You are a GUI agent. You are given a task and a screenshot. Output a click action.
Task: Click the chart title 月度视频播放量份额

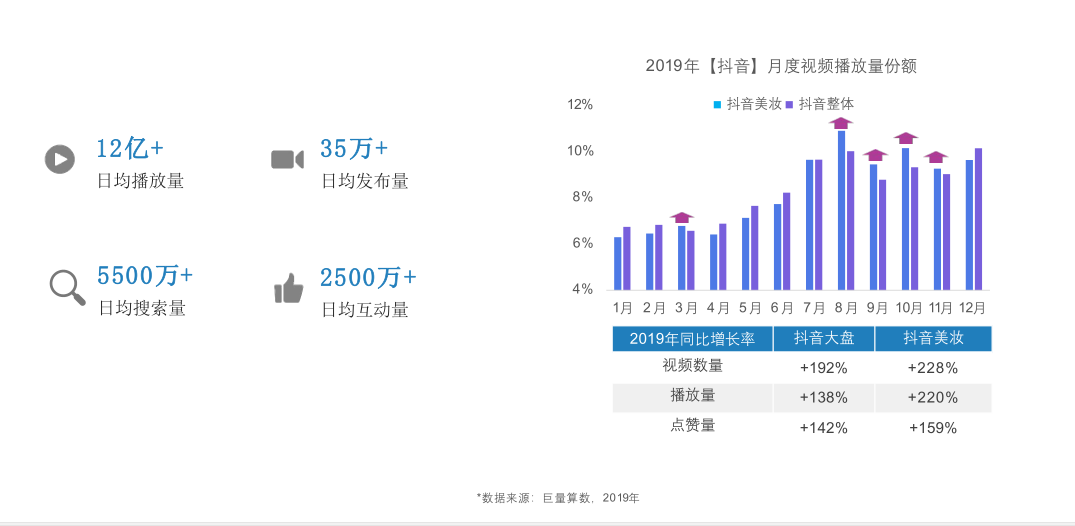[x=843, y=67]
